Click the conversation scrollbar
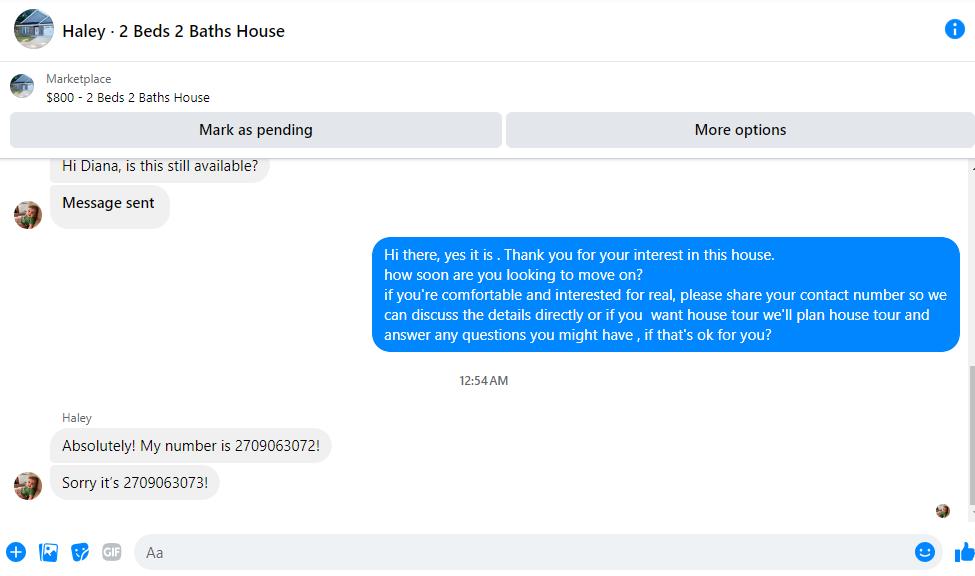This screenshot has height=576, width=975. pos(972,435)
